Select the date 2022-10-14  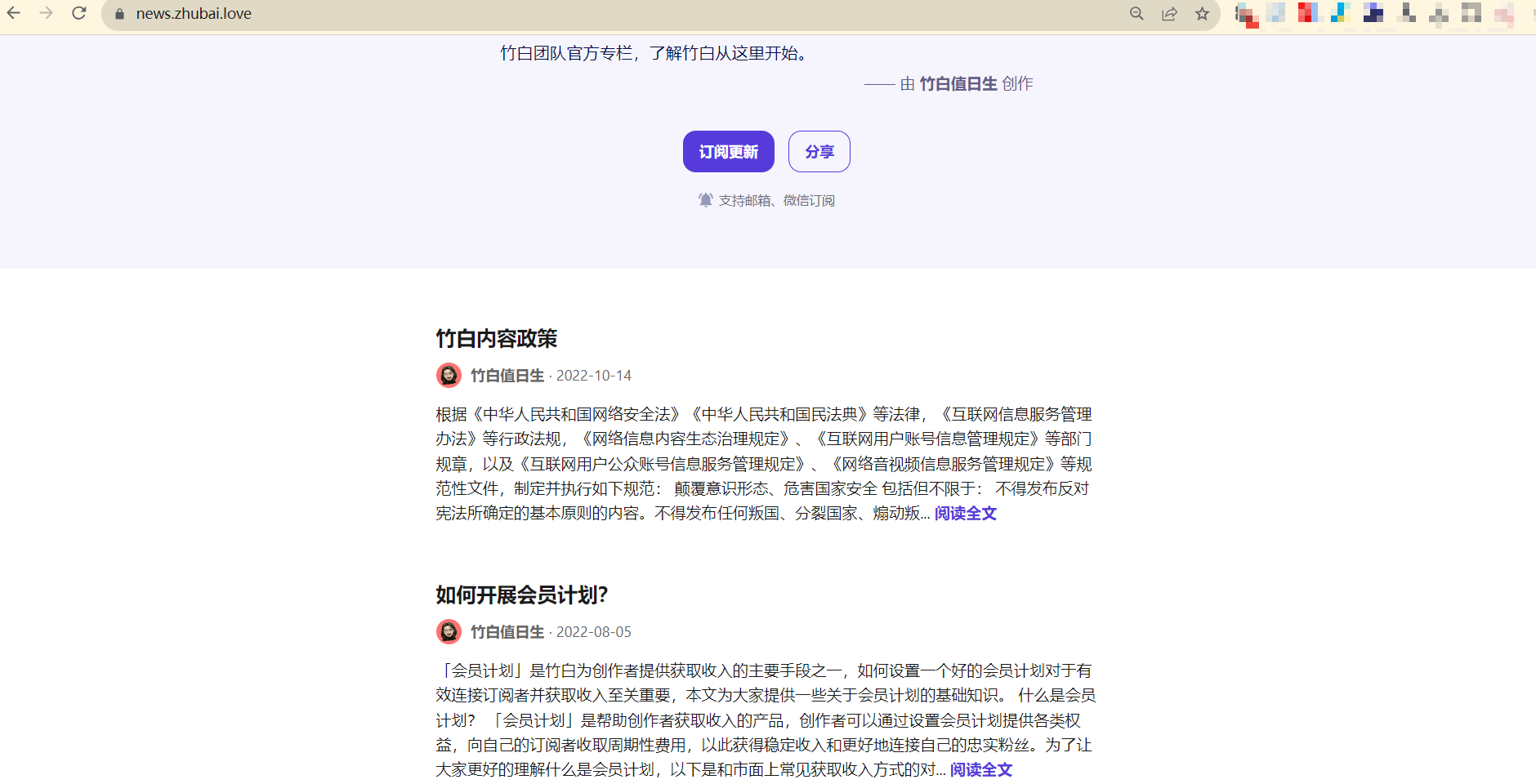pyautogui.click(x=594, y=376)
